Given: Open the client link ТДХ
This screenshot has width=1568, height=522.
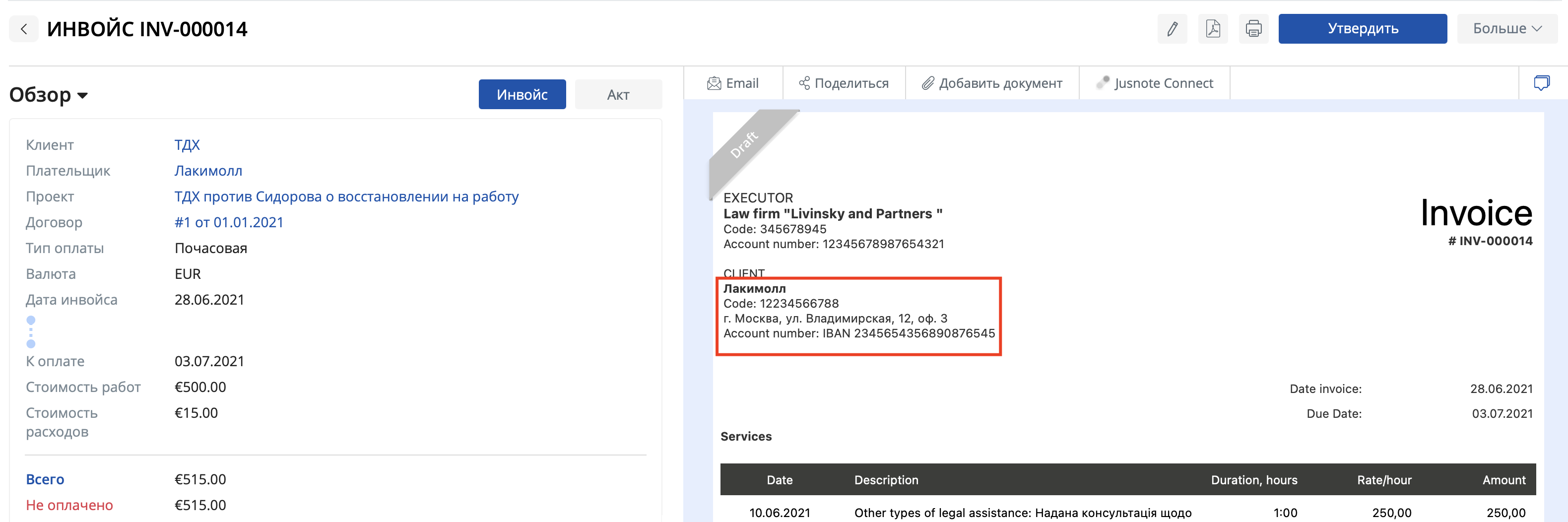Looking at the screenshot, I should (187, 145).
